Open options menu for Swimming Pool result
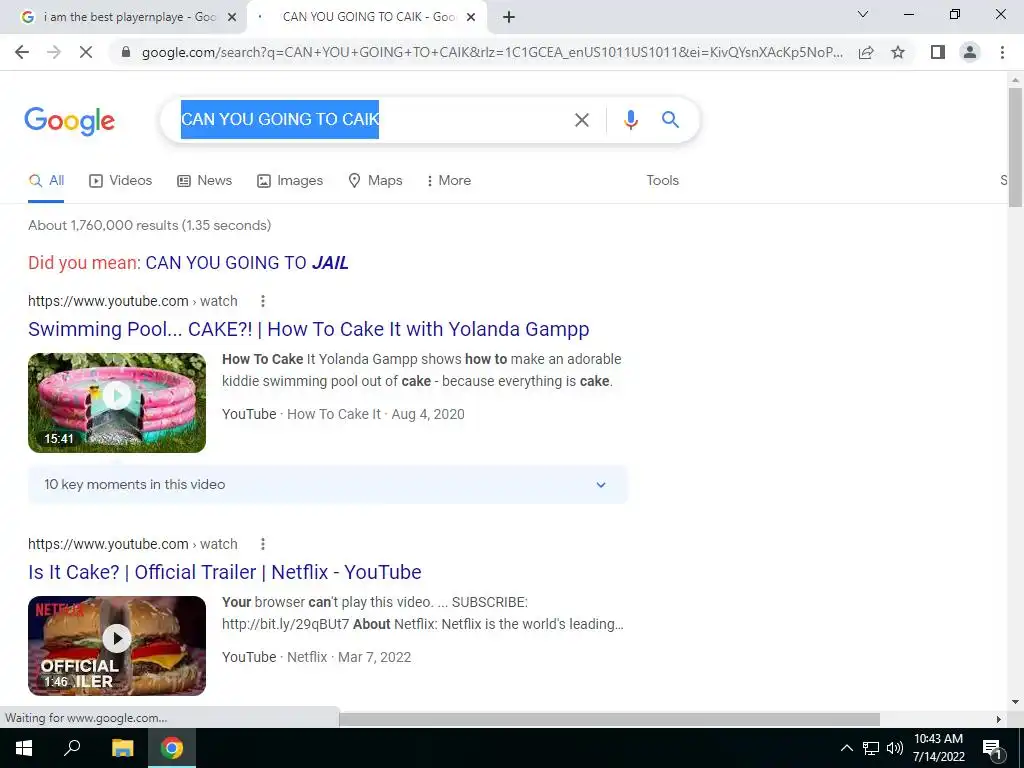This screenshot has height=768, width=1024. pos(263,301)
